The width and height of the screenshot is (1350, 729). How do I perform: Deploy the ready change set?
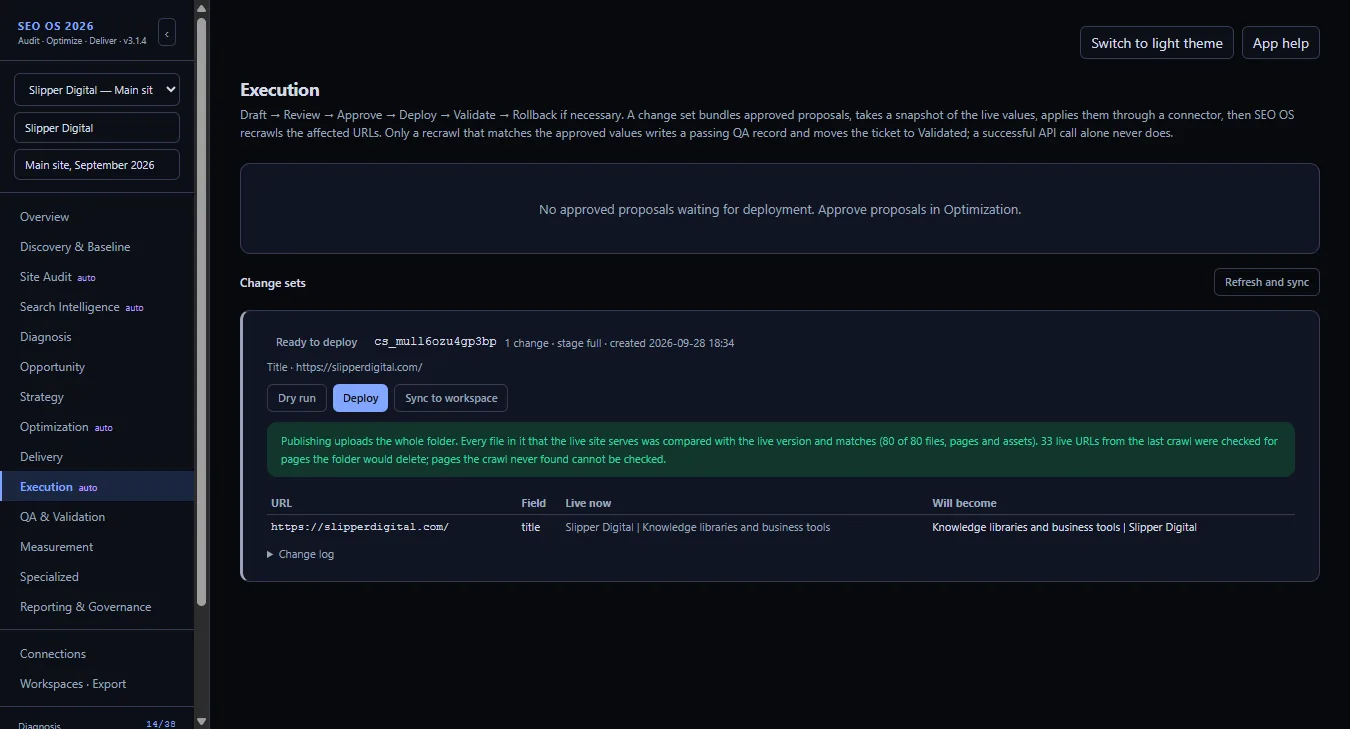[361, 398]
